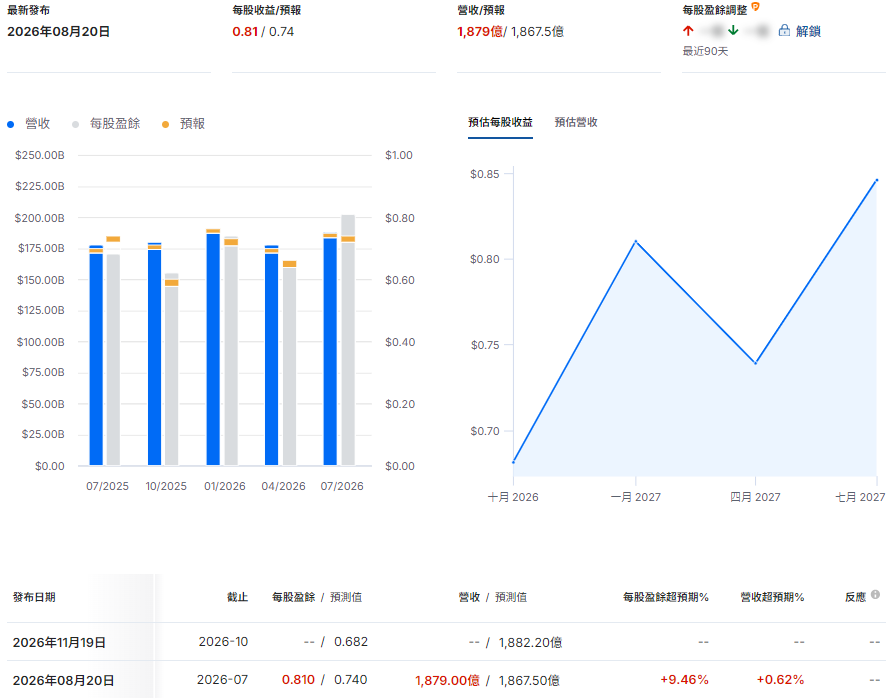Click the 0.682 EPS forecast value
The height and width of the screenshot is (698, 896).
point(351,642)
